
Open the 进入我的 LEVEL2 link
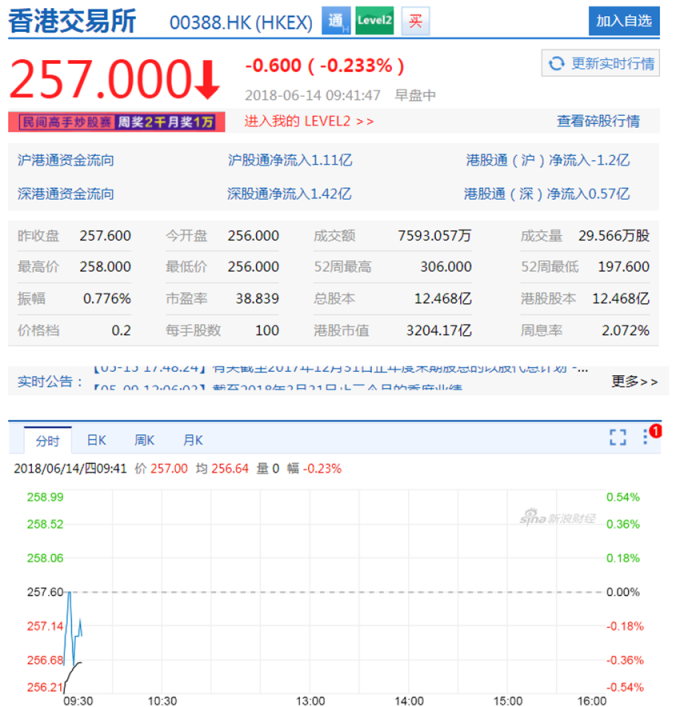click(x=309, y=121)
